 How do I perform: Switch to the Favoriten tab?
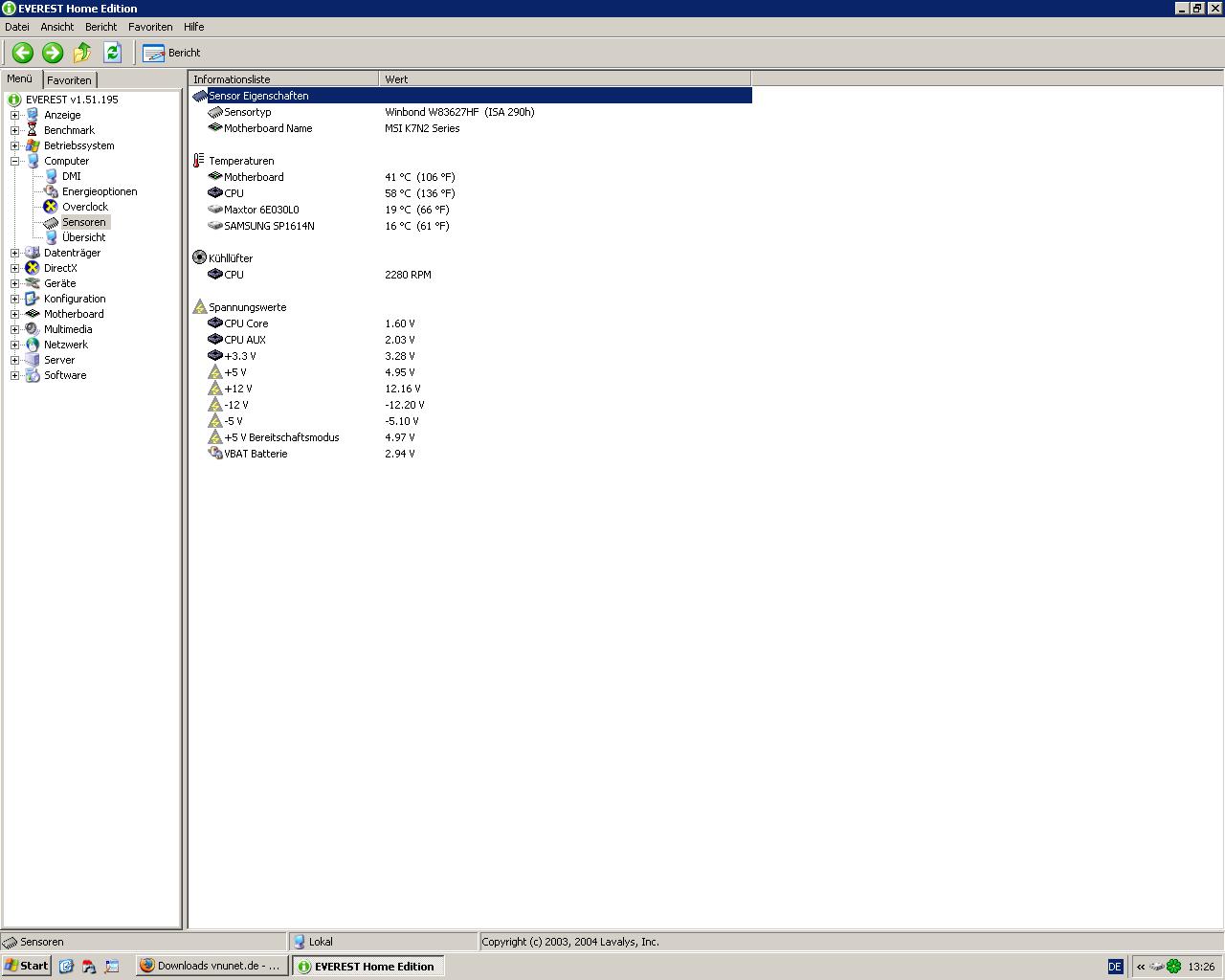click(69, 80)
